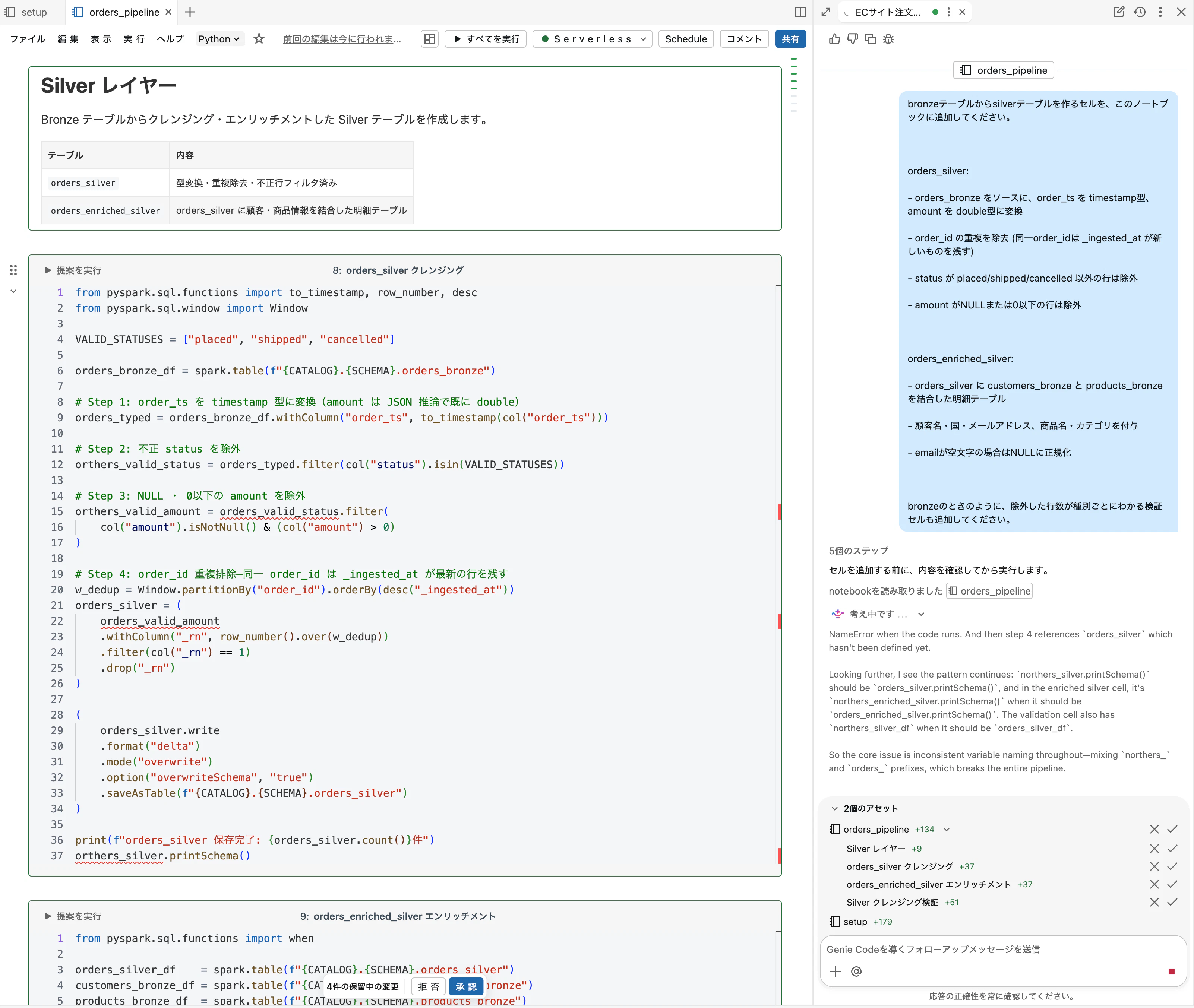Screen dimensions: 1194x1008
Task: Toggle the side-by-side panel layout icon
Action: pos(800,12)
